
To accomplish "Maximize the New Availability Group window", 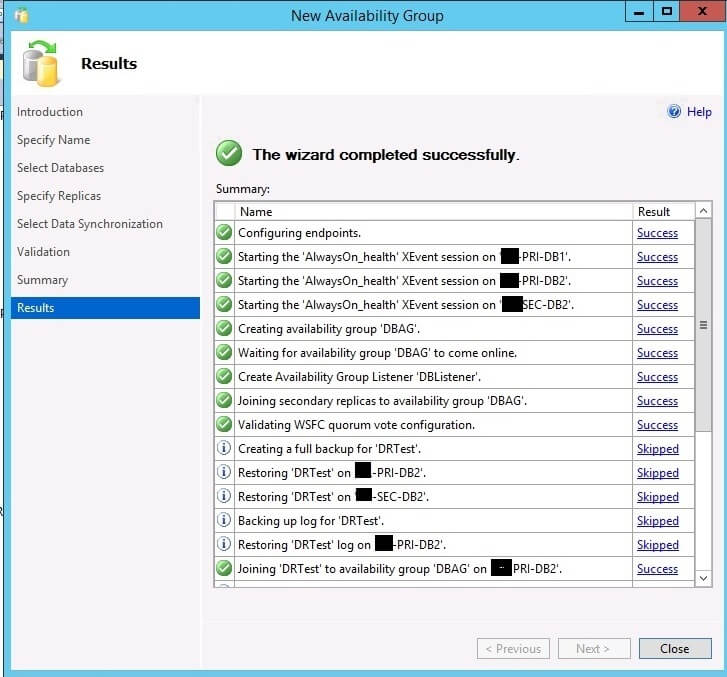I will point(666,11).
